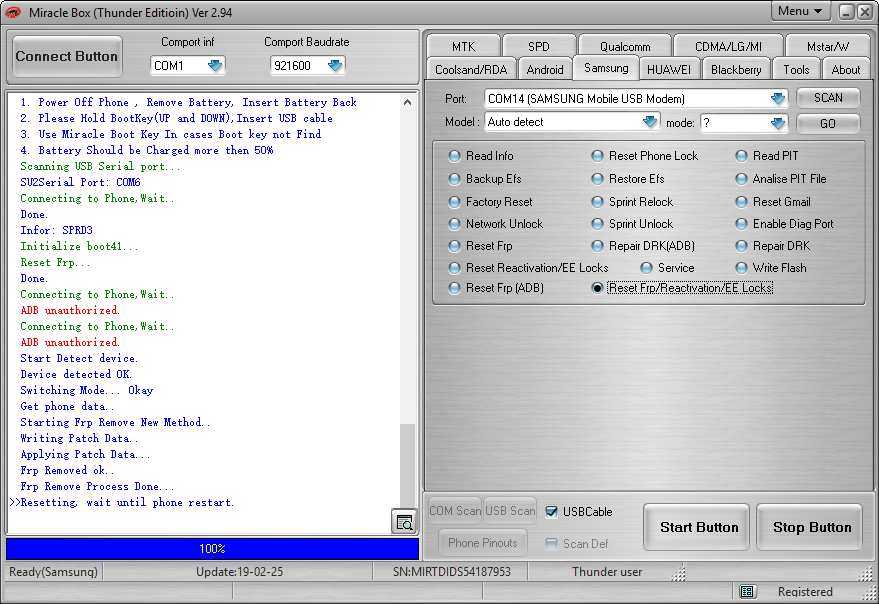The width and height of the screenshot is (879, 604).
Task: Select the Read Info radio button
Action: click(454, 156)
